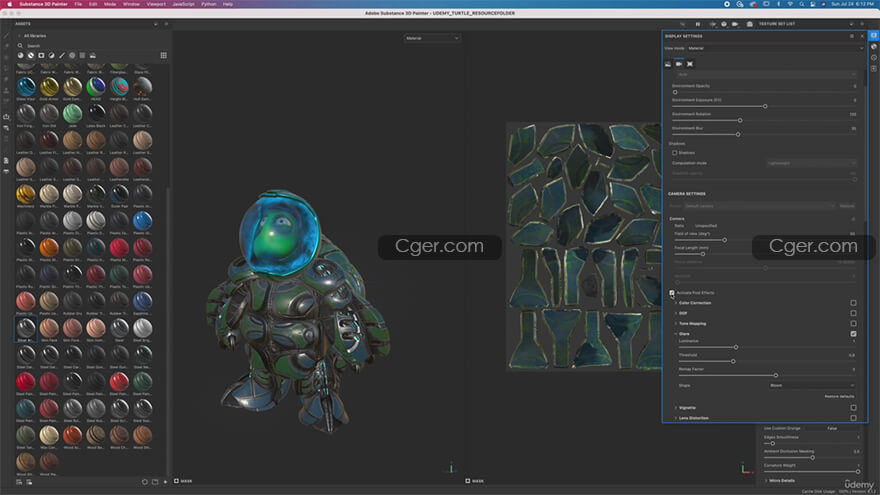Enable Vignette checkbox
880x495 pixels.
pos(853,407)
